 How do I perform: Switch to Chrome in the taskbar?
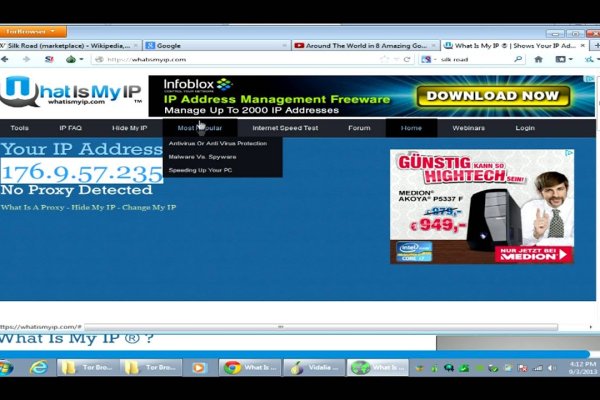246,367
